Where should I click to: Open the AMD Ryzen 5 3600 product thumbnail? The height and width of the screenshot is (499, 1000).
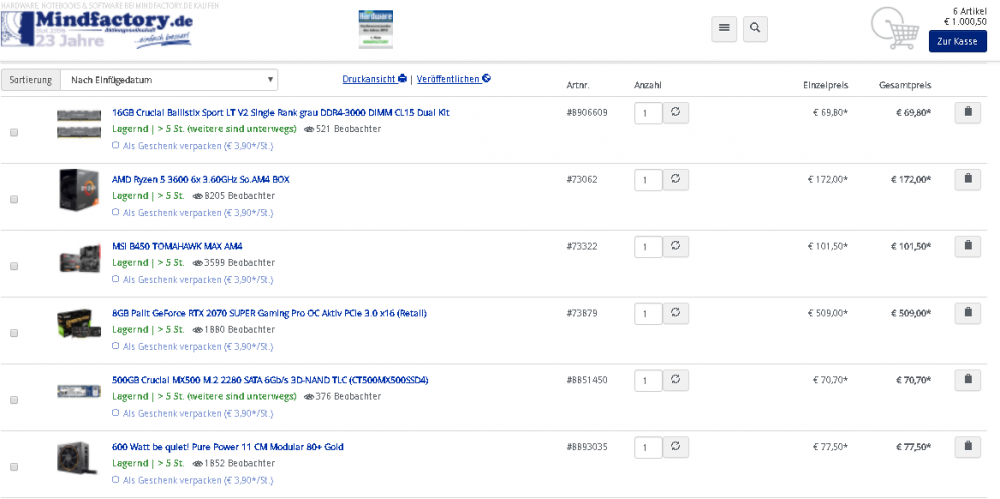(x=79, y=188)
